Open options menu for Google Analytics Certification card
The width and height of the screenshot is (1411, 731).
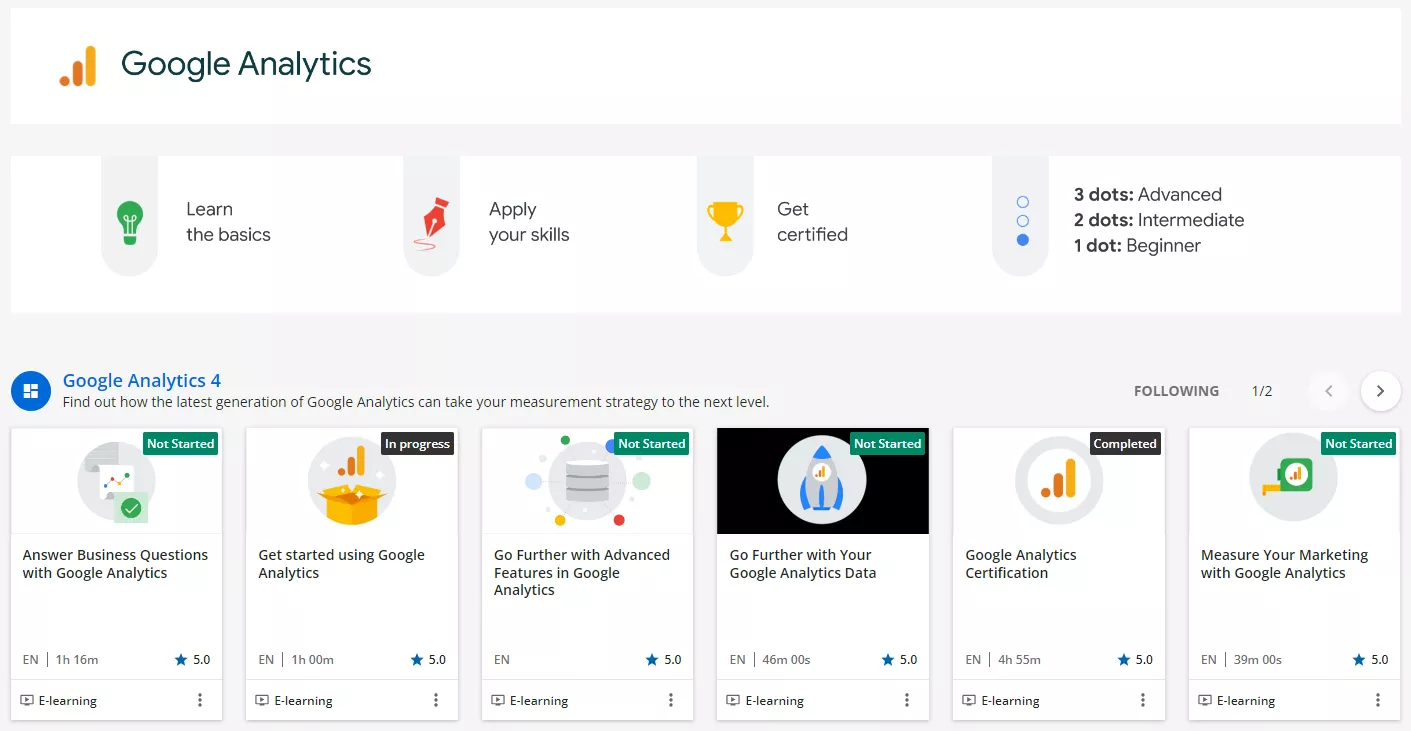point(1143,700)
